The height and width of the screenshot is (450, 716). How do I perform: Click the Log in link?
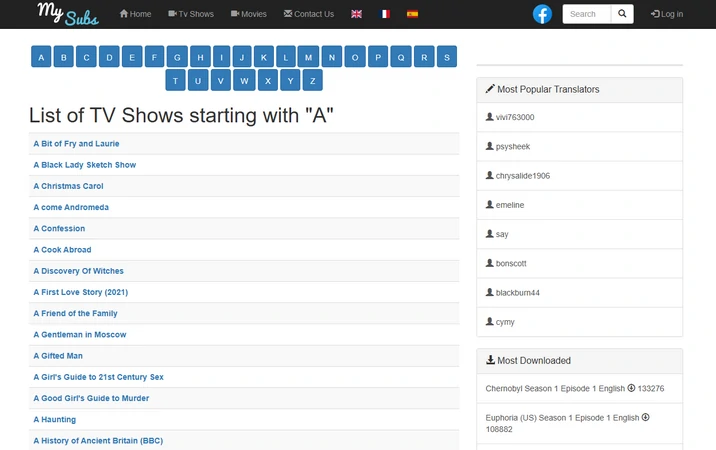[667, 14]
